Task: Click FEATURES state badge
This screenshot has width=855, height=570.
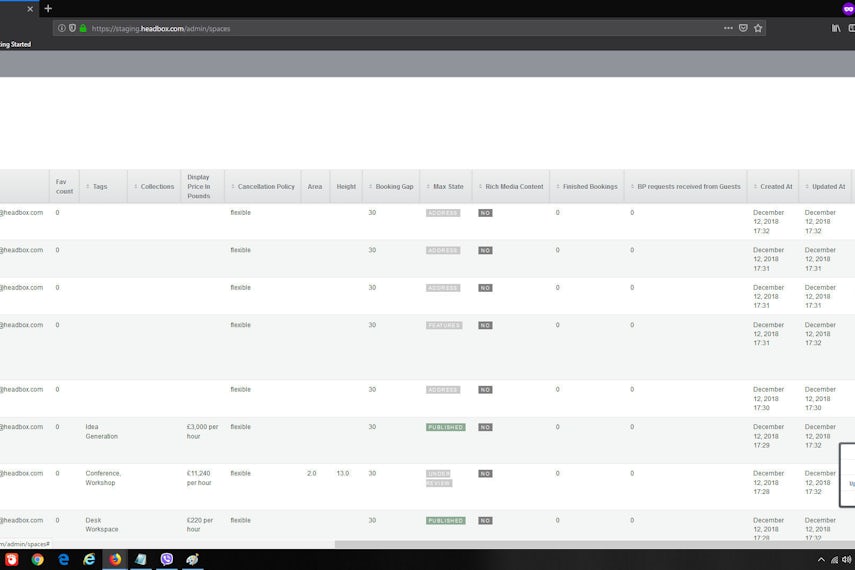Action: (x=444, y=325)
